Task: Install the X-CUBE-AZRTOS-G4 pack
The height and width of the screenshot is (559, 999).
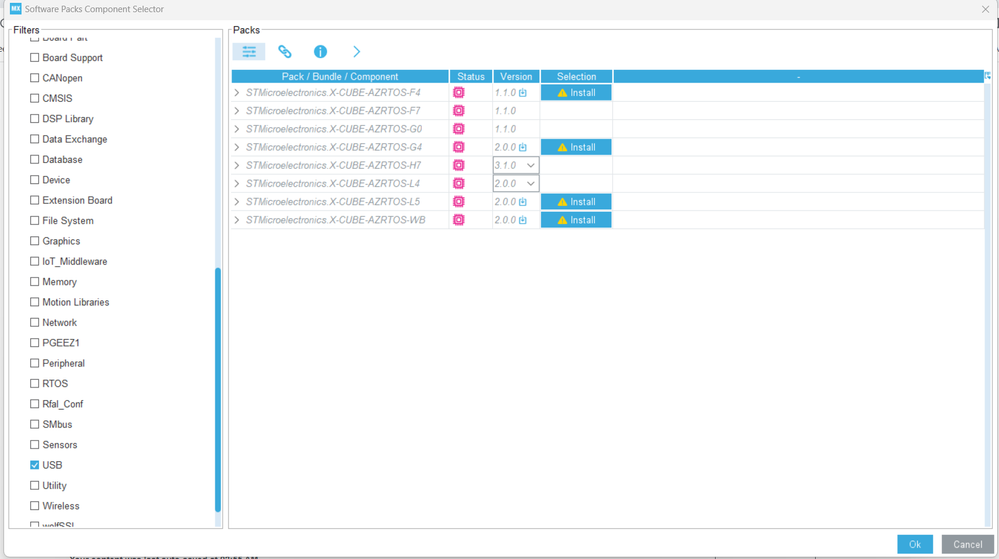Action: [576, 147]
